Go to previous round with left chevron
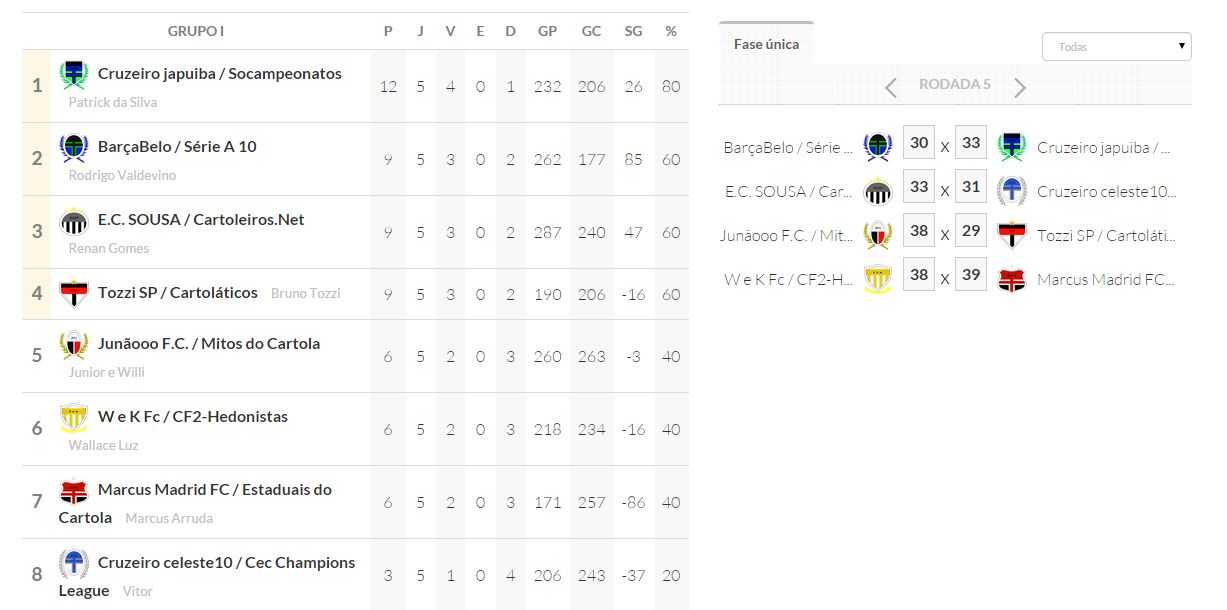 point(891,88)
